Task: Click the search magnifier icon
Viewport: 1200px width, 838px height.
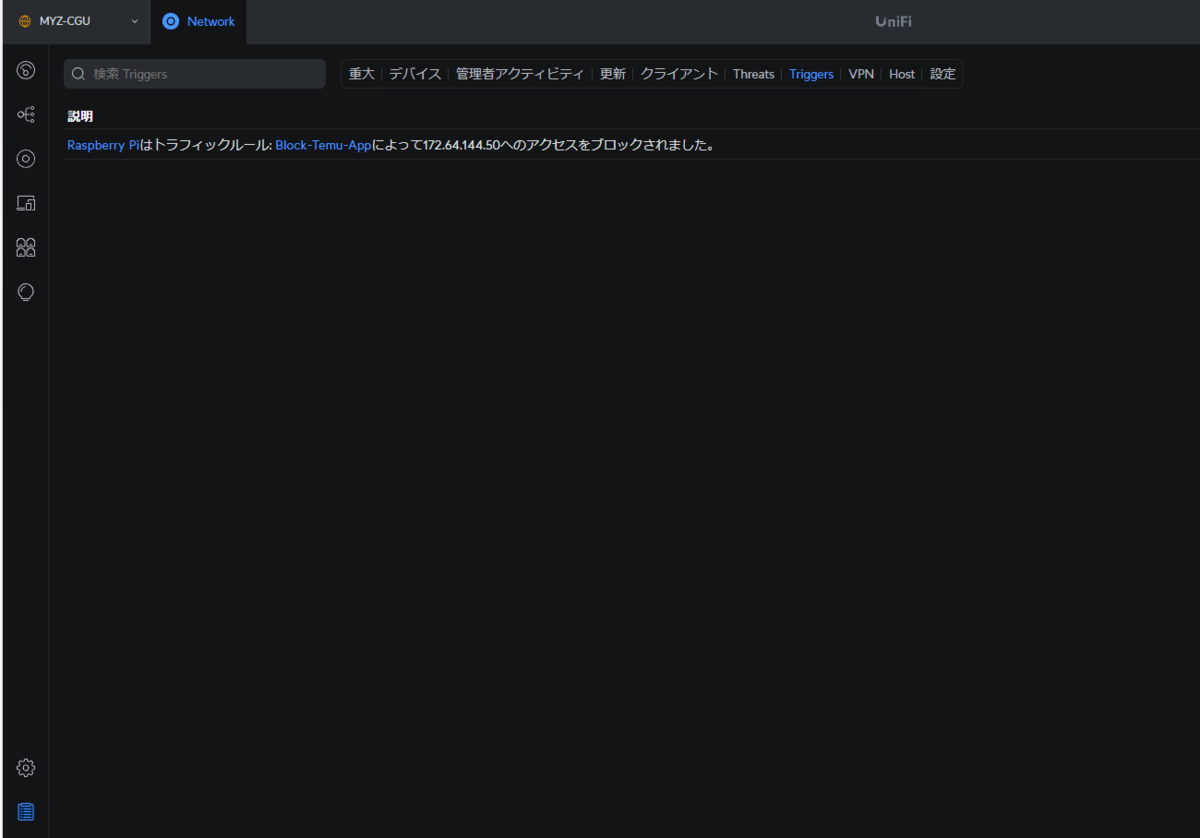Action: pyautogui.click(x=79, y=74)
